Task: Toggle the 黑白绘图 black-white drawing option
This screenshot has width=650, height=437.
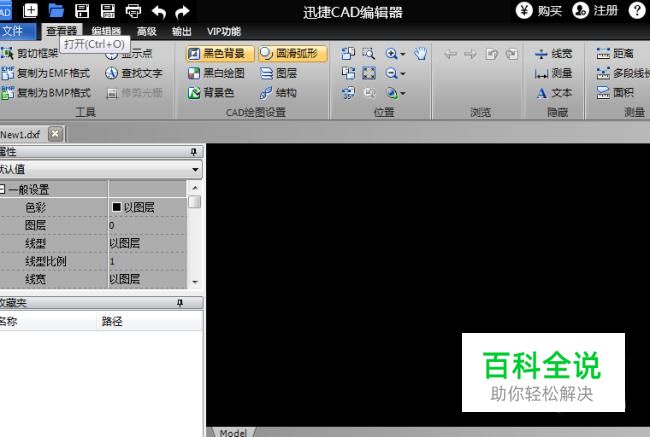Action: click(216, 73)
